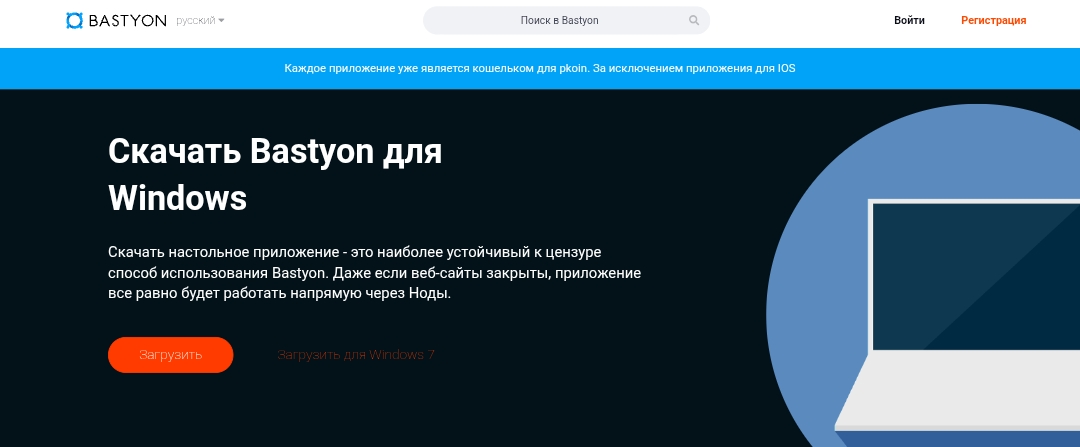The image size is (1080, 447).
Task: Click the laptop screen illustration
Action: pyautogui.click(x=975, y=275)
